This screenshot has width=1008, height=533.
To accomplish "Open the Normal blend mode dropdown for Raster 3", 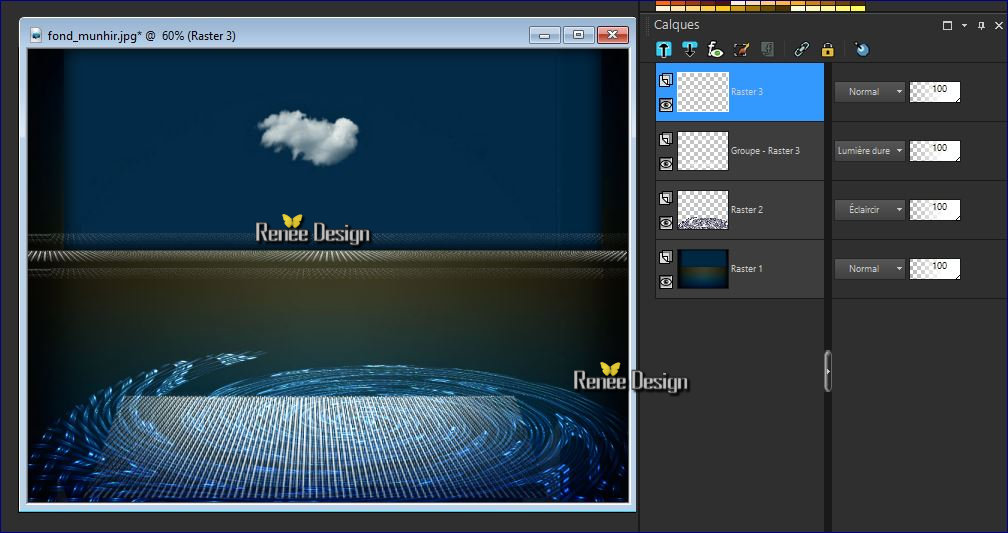I will coord(870,92).
